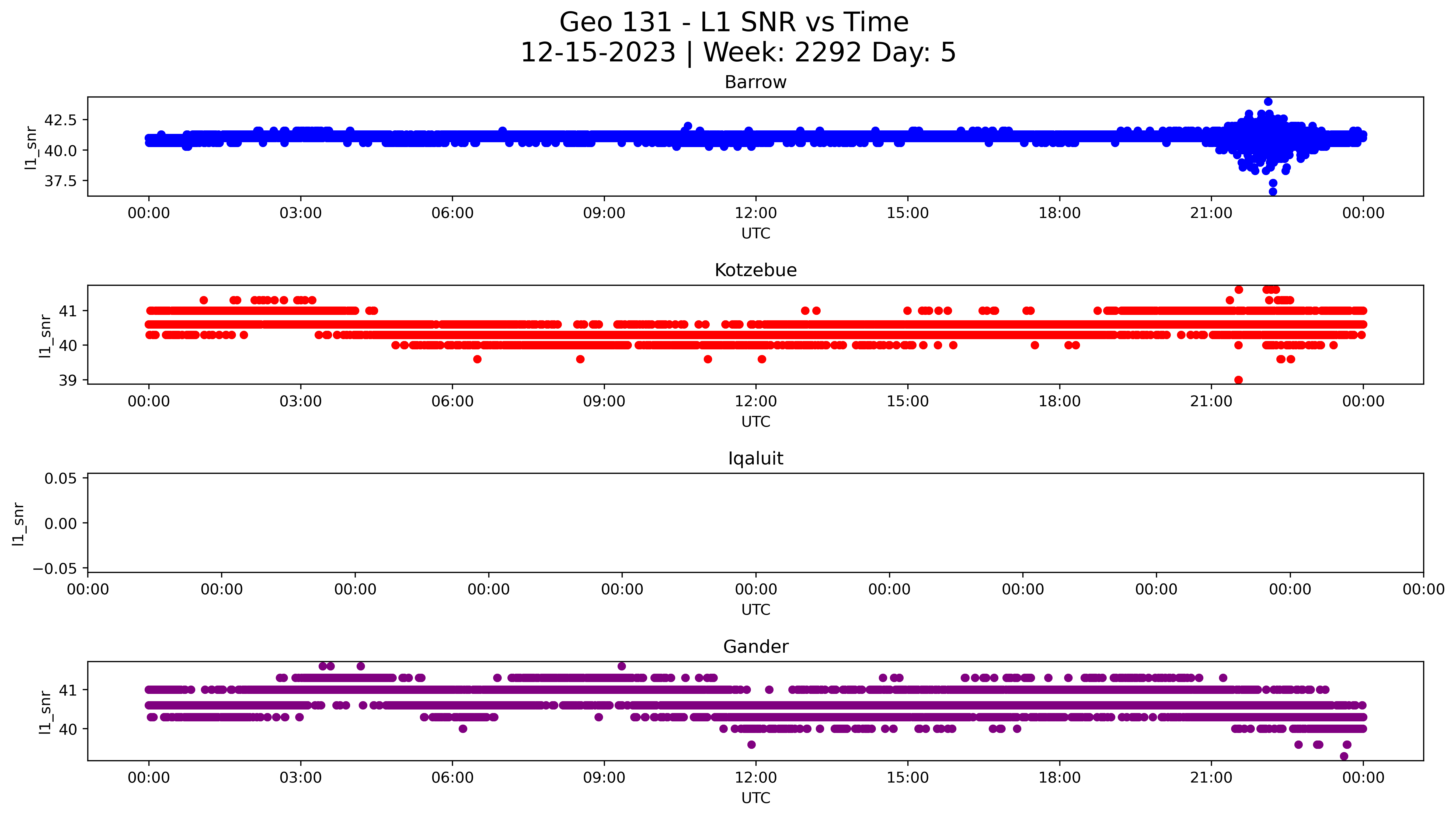
Task: Click the '18:00' x-tick on Kotzebue plot
Action: (x=1059, y=401)
